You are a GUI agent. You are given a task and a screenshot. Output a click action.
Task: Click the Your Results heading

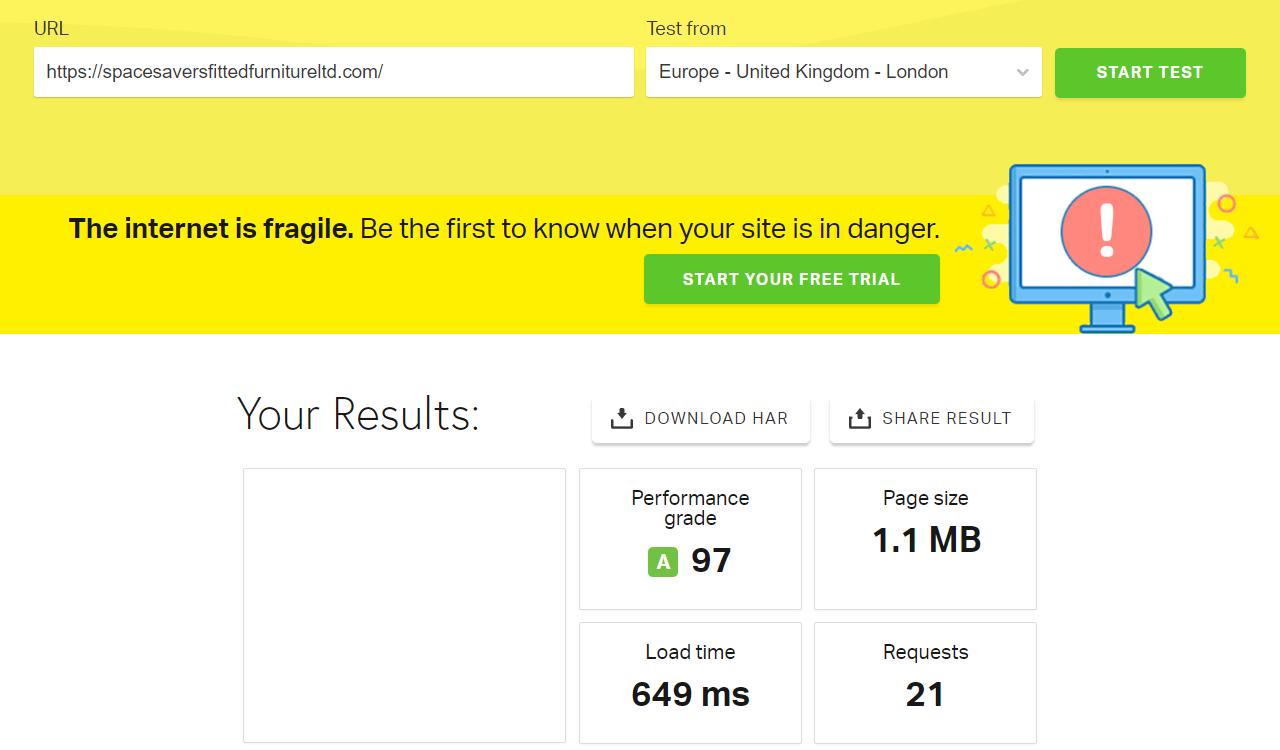coord(358,414)
